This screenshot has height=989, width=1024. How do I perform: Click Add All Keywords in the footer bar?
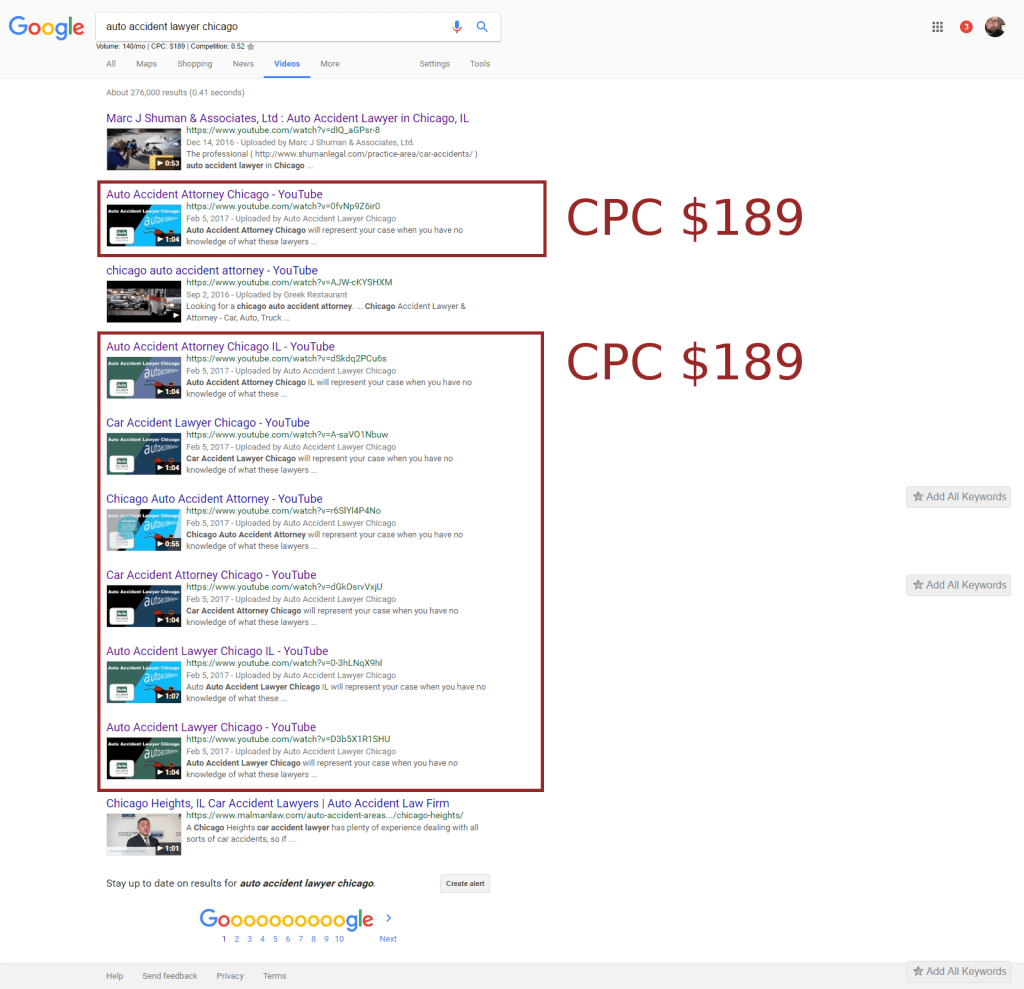959,971
